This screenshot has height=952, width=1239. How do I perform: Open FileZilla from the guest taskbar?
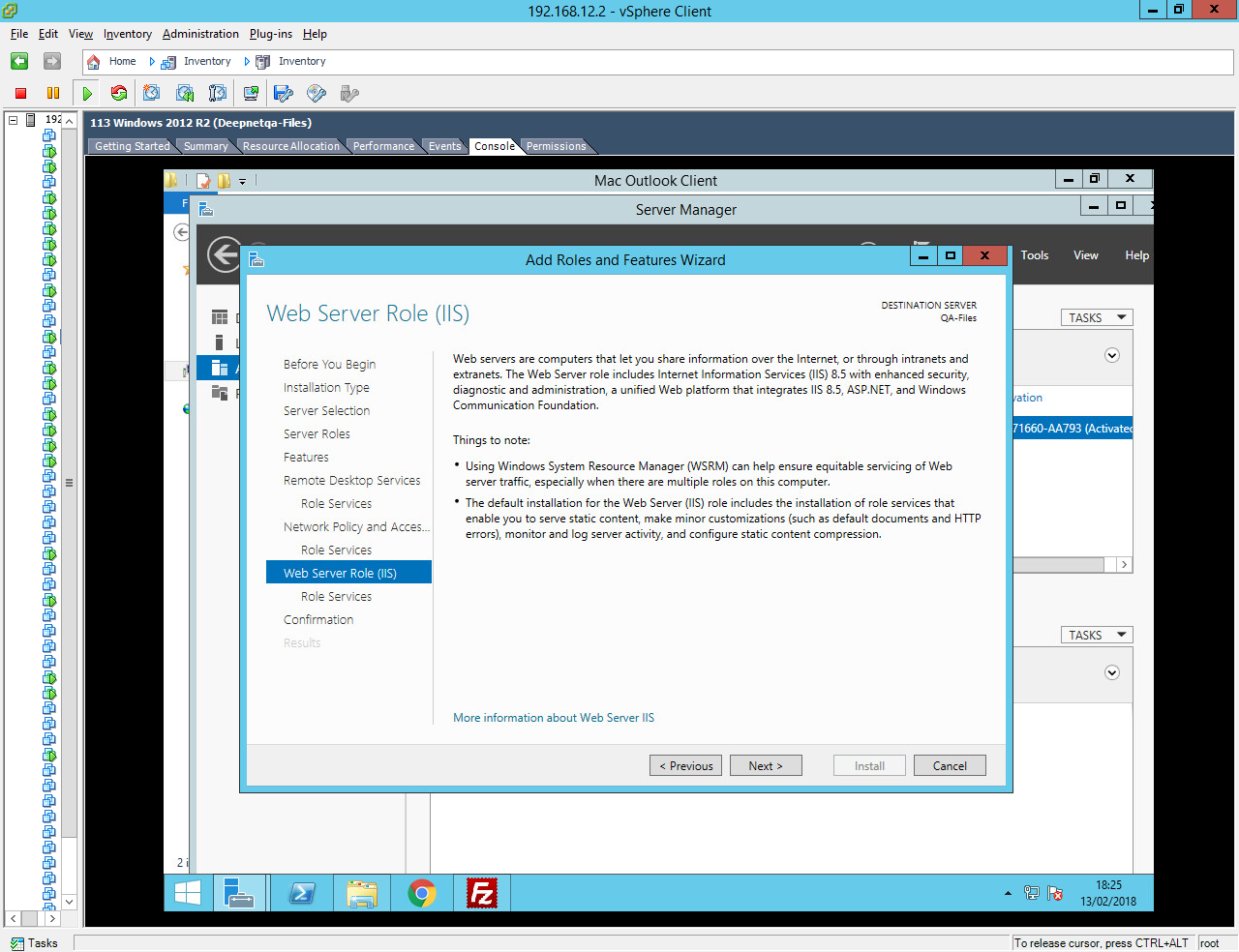[481, 893]
